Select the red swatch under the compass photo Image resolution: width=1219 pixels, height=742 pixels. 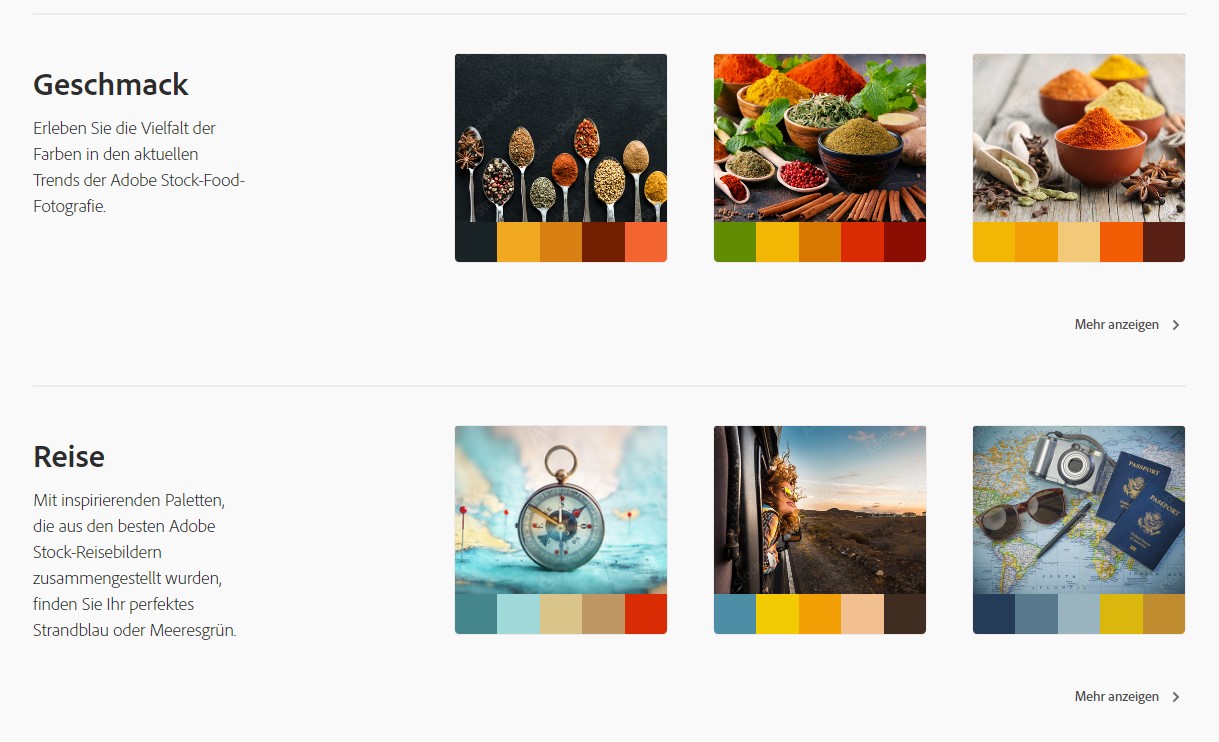646,614
